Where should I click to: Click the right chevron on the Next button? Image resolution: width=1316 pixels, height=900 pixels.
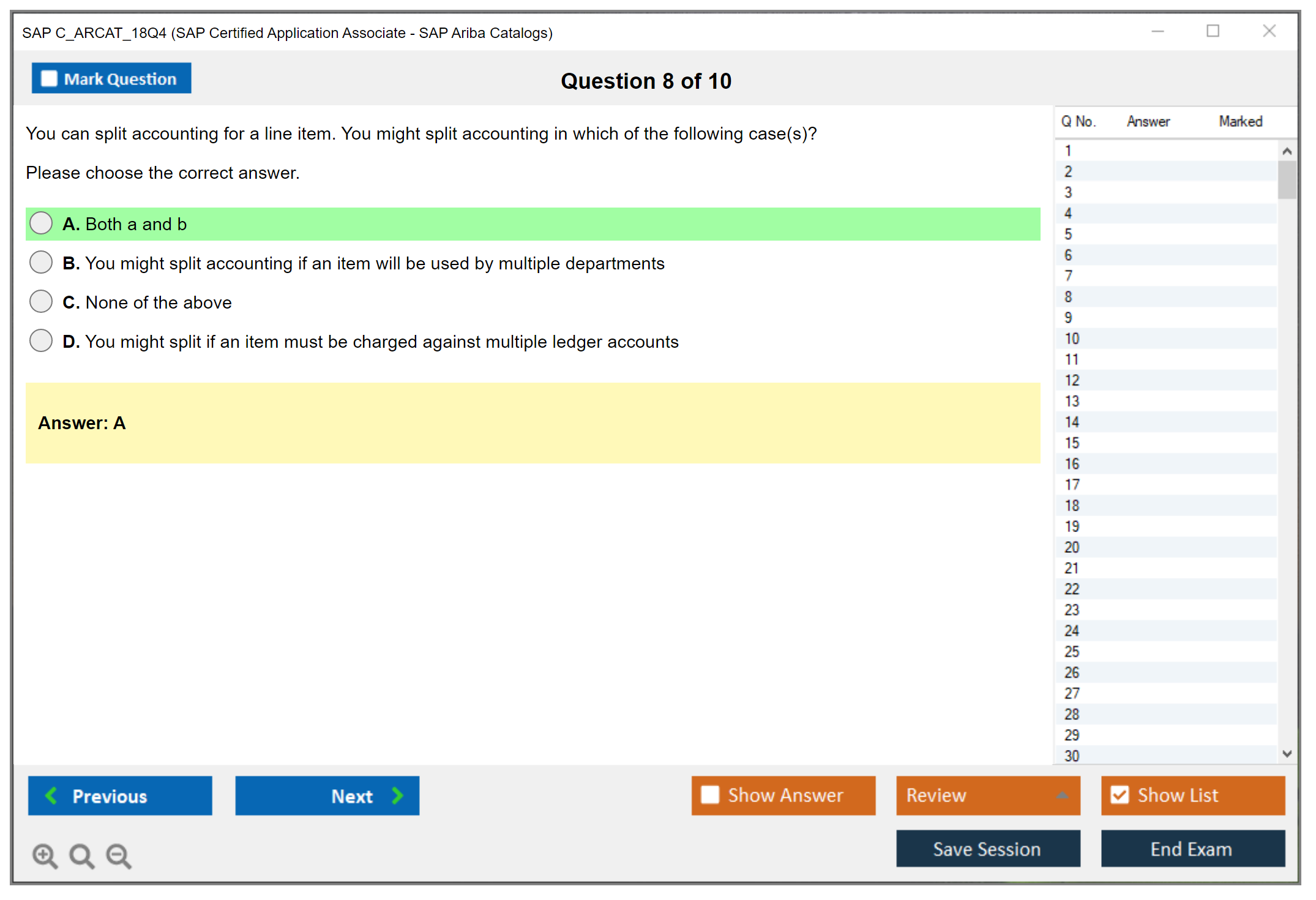pyautogui.click(x=397, y=795)
